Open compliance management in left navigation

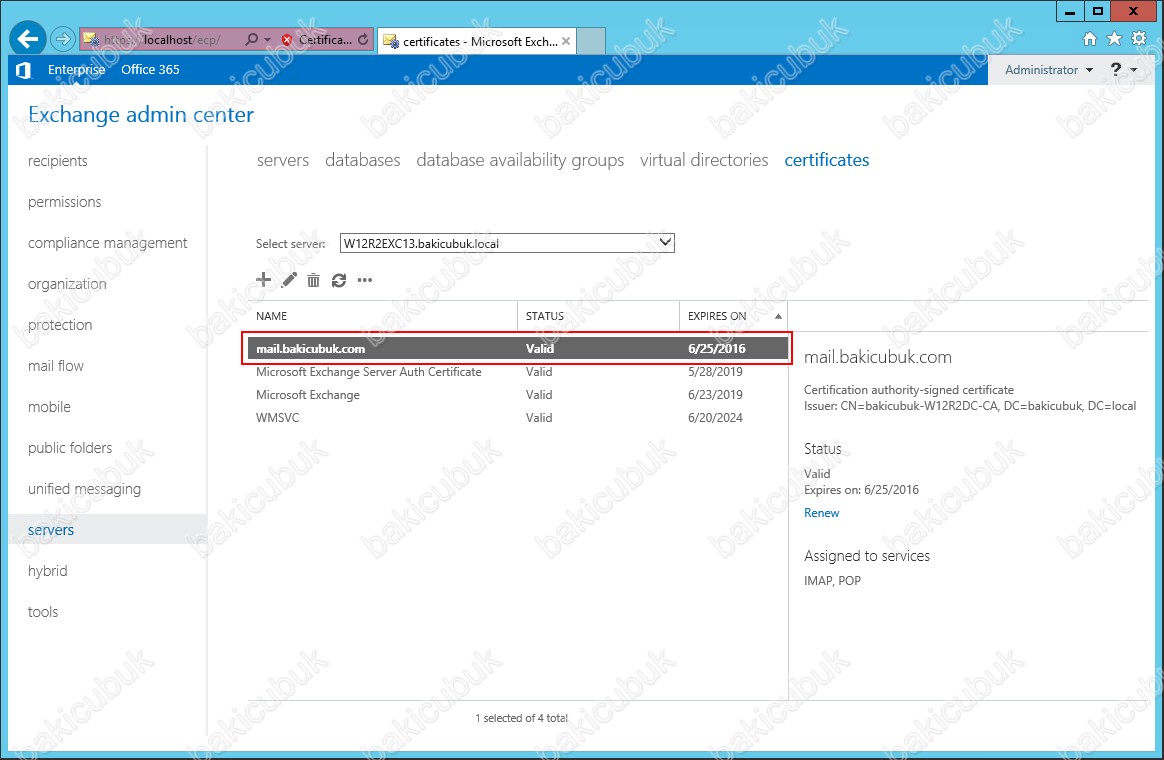(108, 243)
